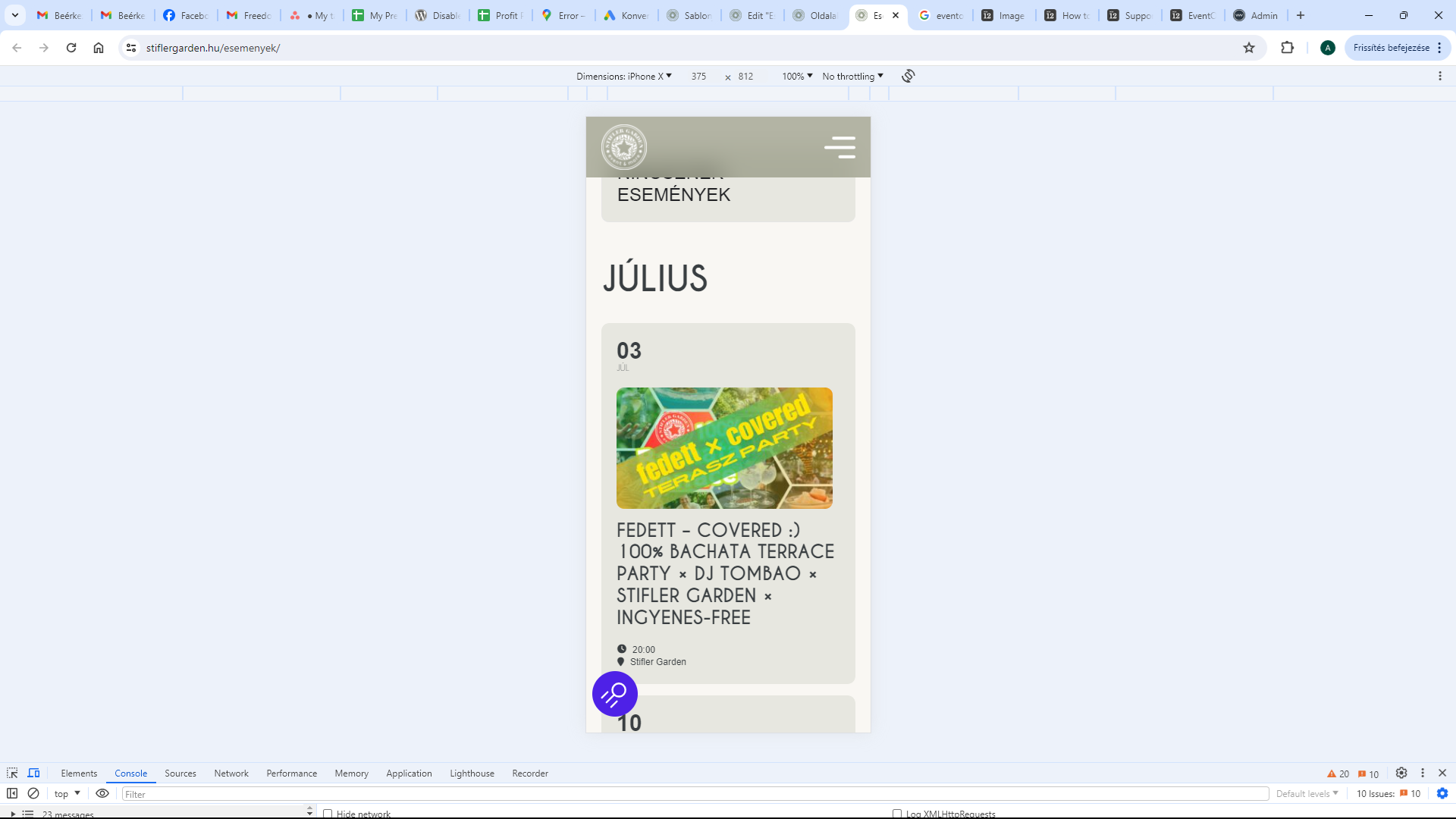
Task: Focus the console Filter input
Action: coord(695,793)
